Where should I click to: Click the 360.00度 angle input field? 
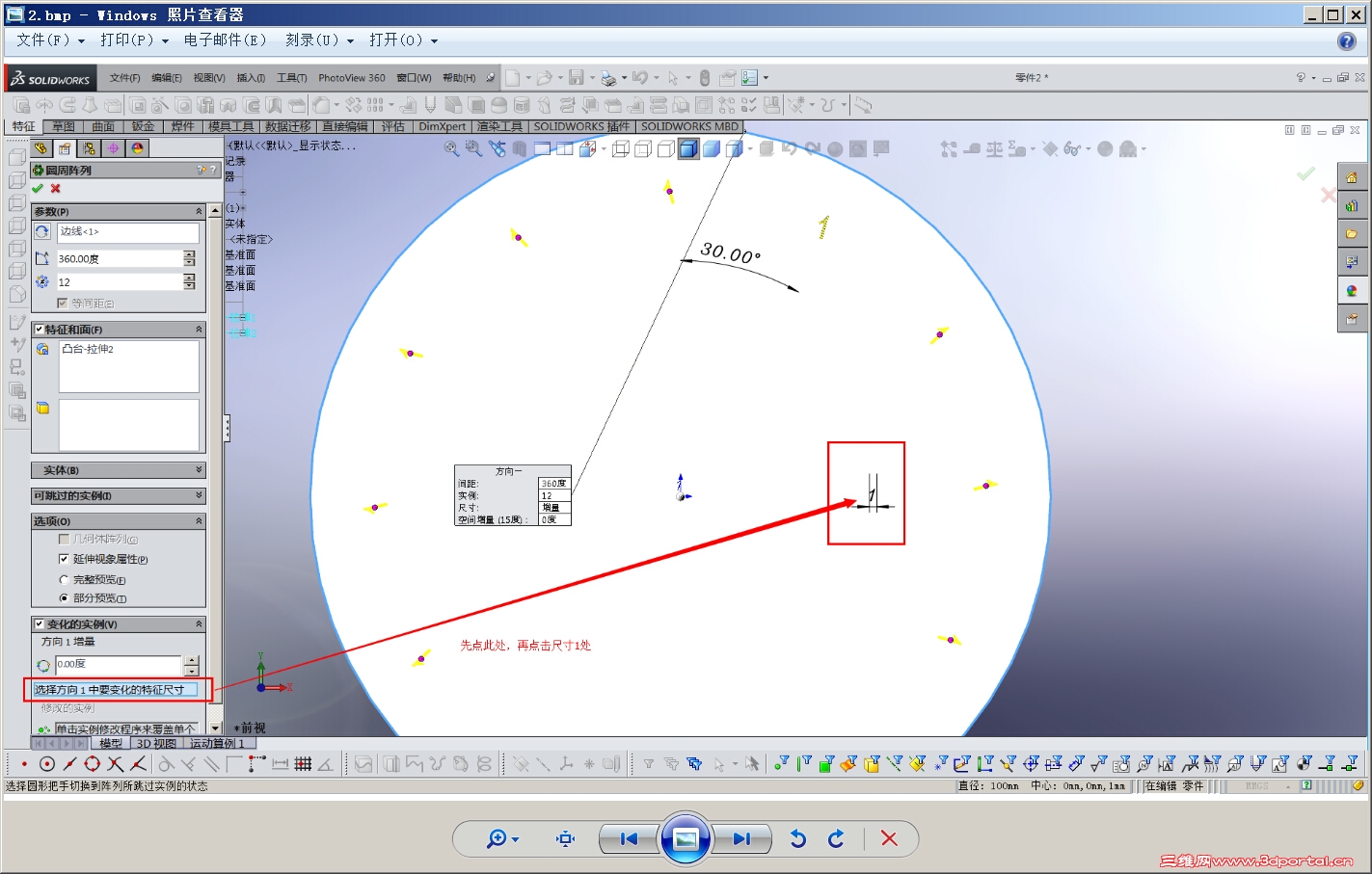[120, 258]
